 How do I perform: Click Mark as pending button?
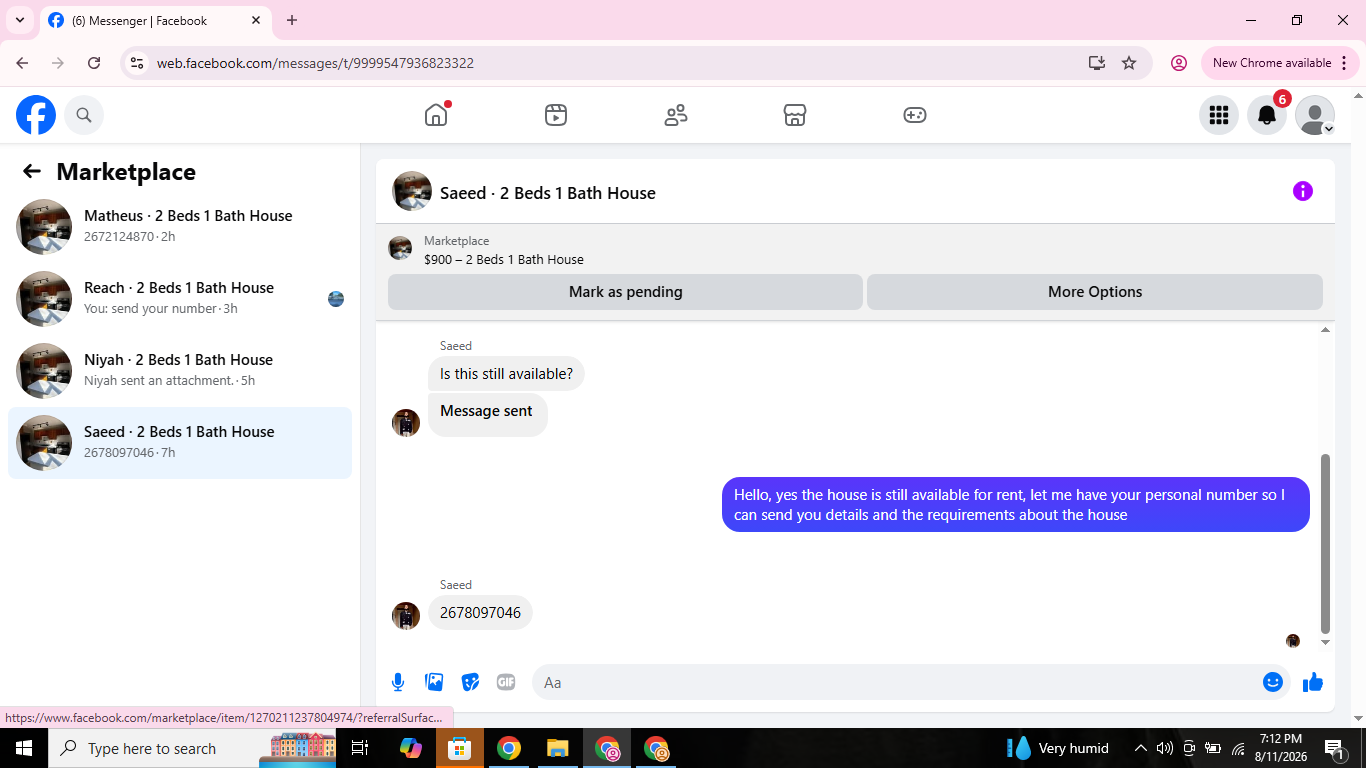[625, 292]
